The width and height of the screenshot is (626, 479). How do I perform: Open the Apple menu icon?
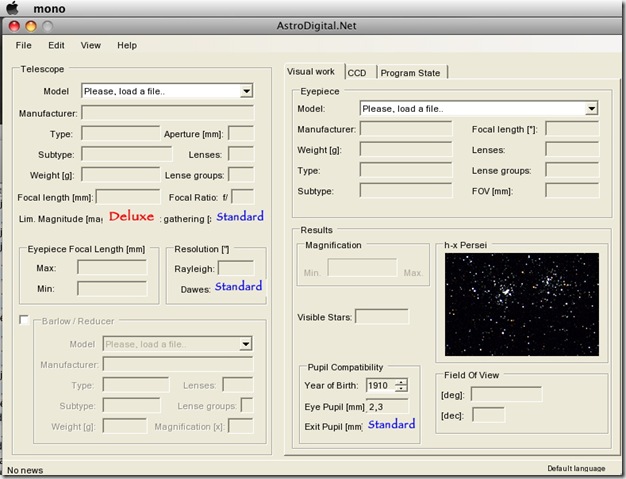click(x=13, y=8)
